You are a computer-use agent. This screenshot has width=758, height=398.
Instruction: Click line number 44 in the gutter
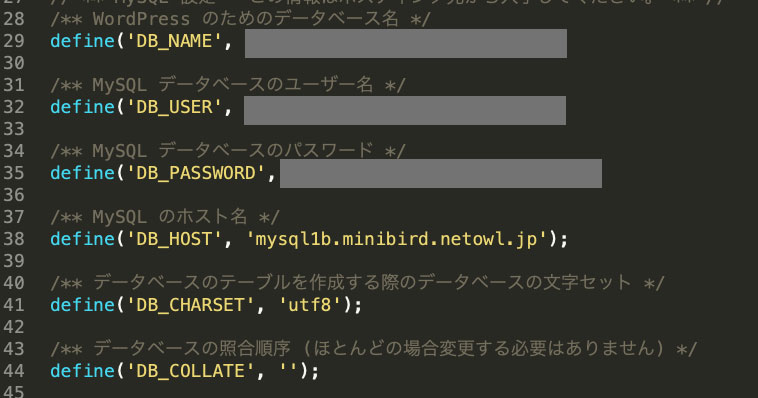[14, 371]
